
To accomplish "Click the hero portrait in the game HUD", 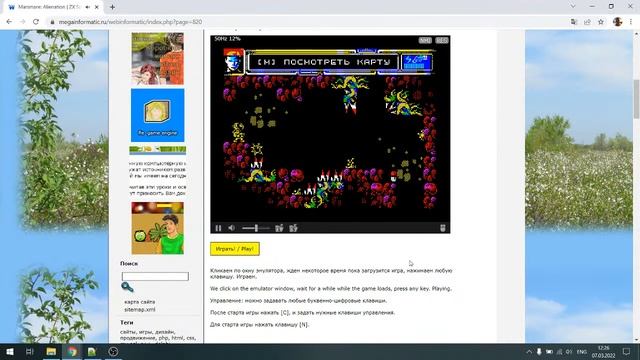I will (x=233, y=61).
